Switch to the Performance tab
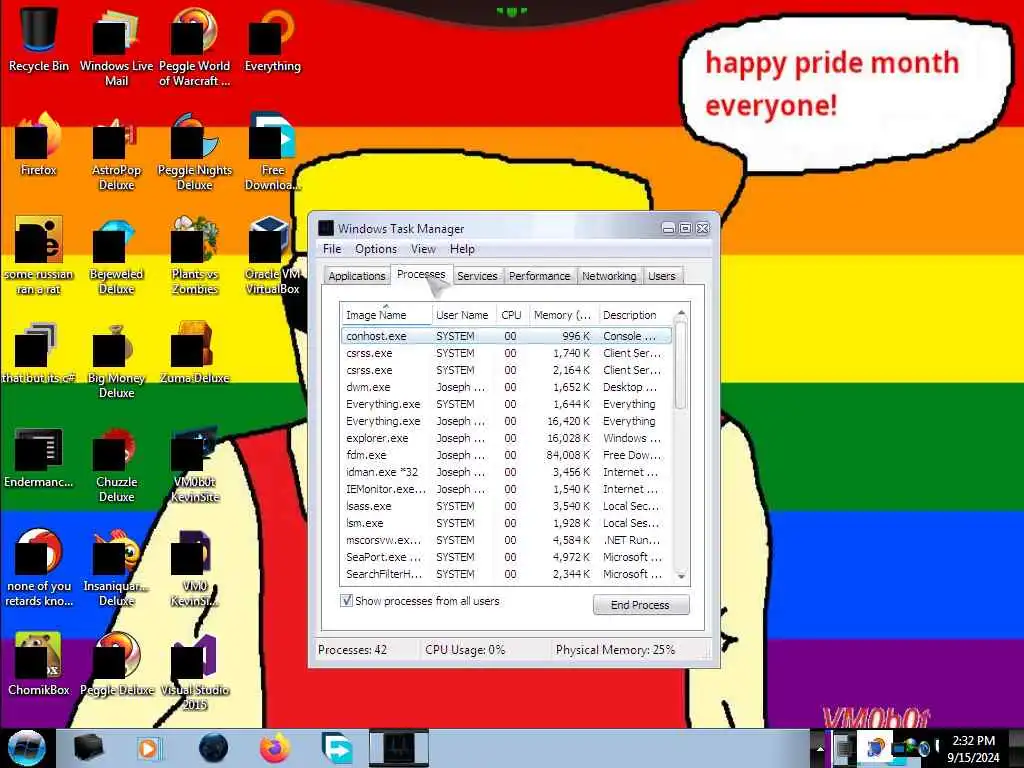The width and height of the screenshot is (1024, 768). click(539, 276)
